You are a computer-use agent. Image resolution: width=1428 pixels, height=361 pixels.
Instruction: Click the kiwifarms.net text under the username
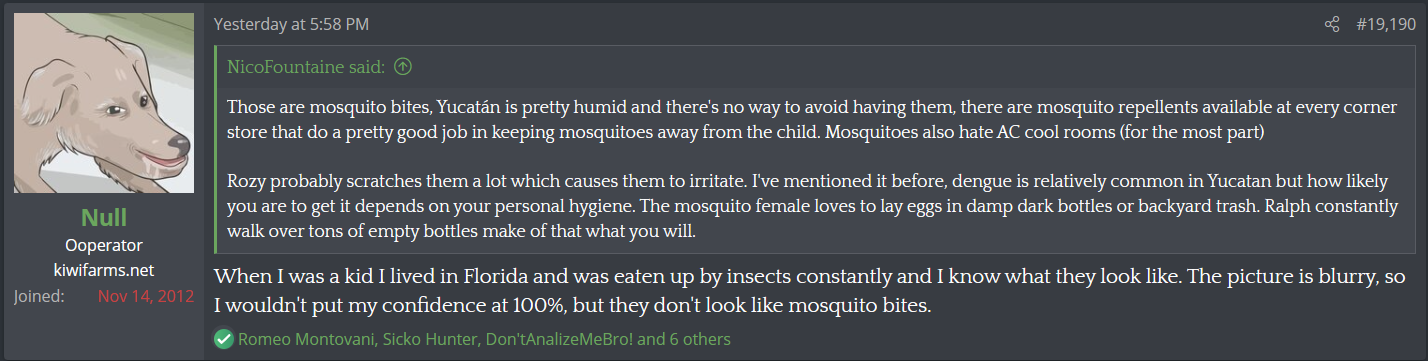[104, 270]
